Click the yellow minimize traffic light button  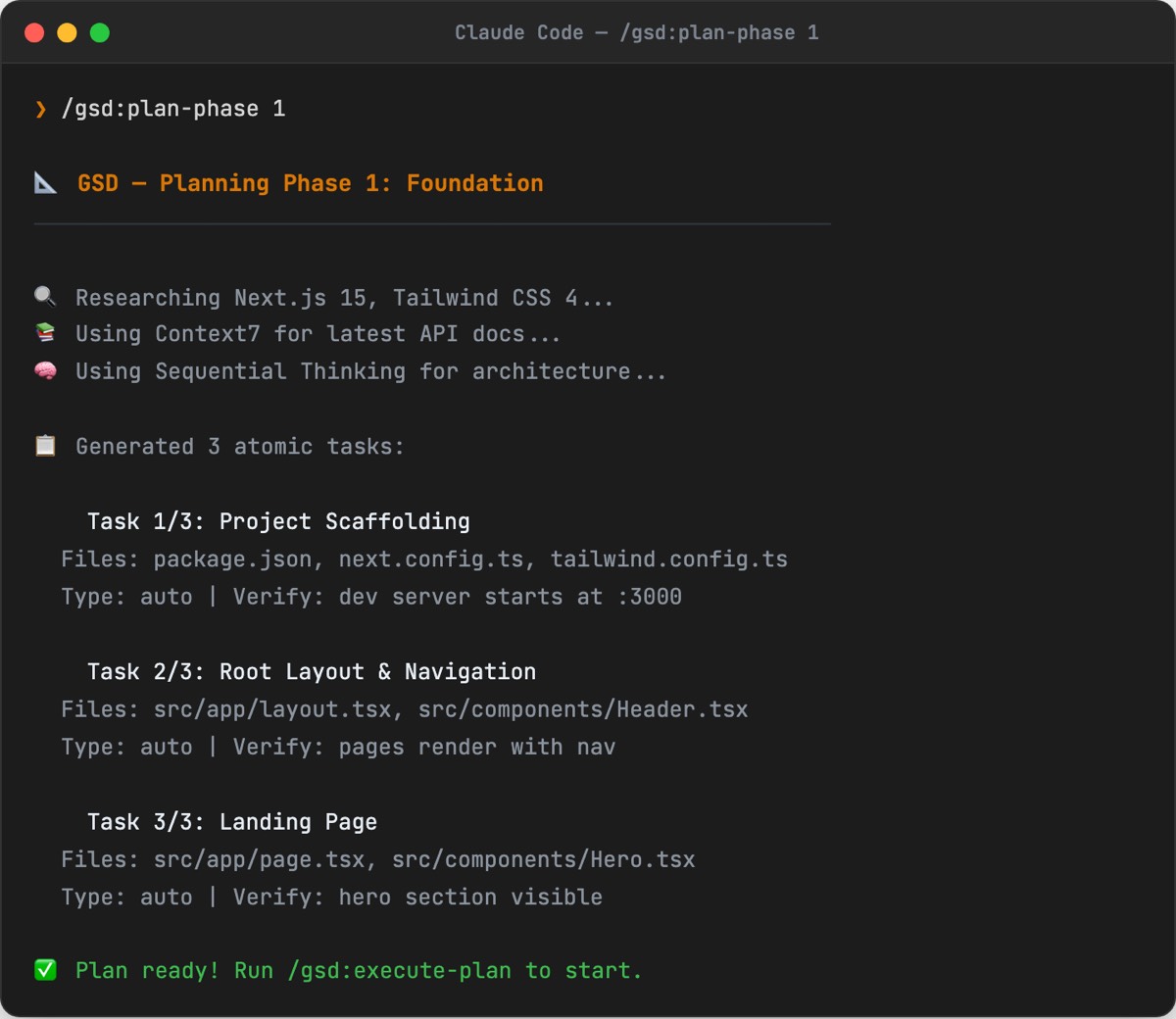point(66,31)
